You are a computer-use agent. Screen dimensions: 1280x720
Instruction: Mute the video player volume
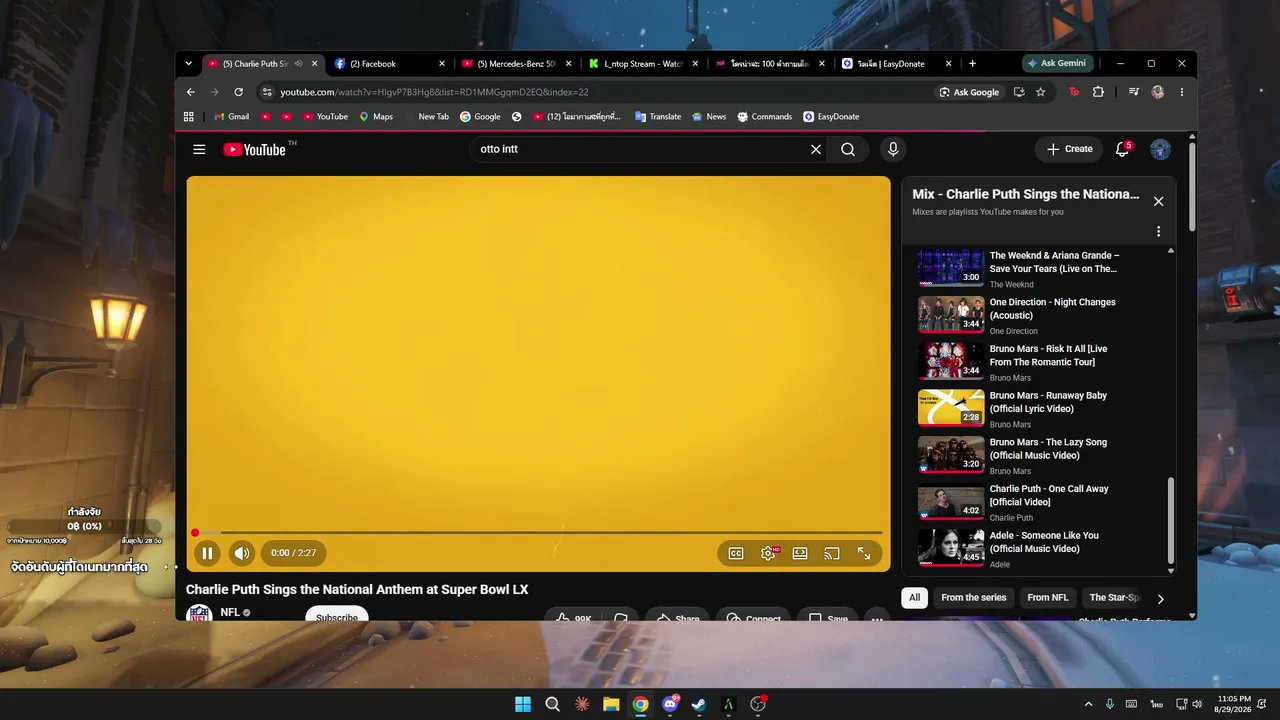click(242, 553)
